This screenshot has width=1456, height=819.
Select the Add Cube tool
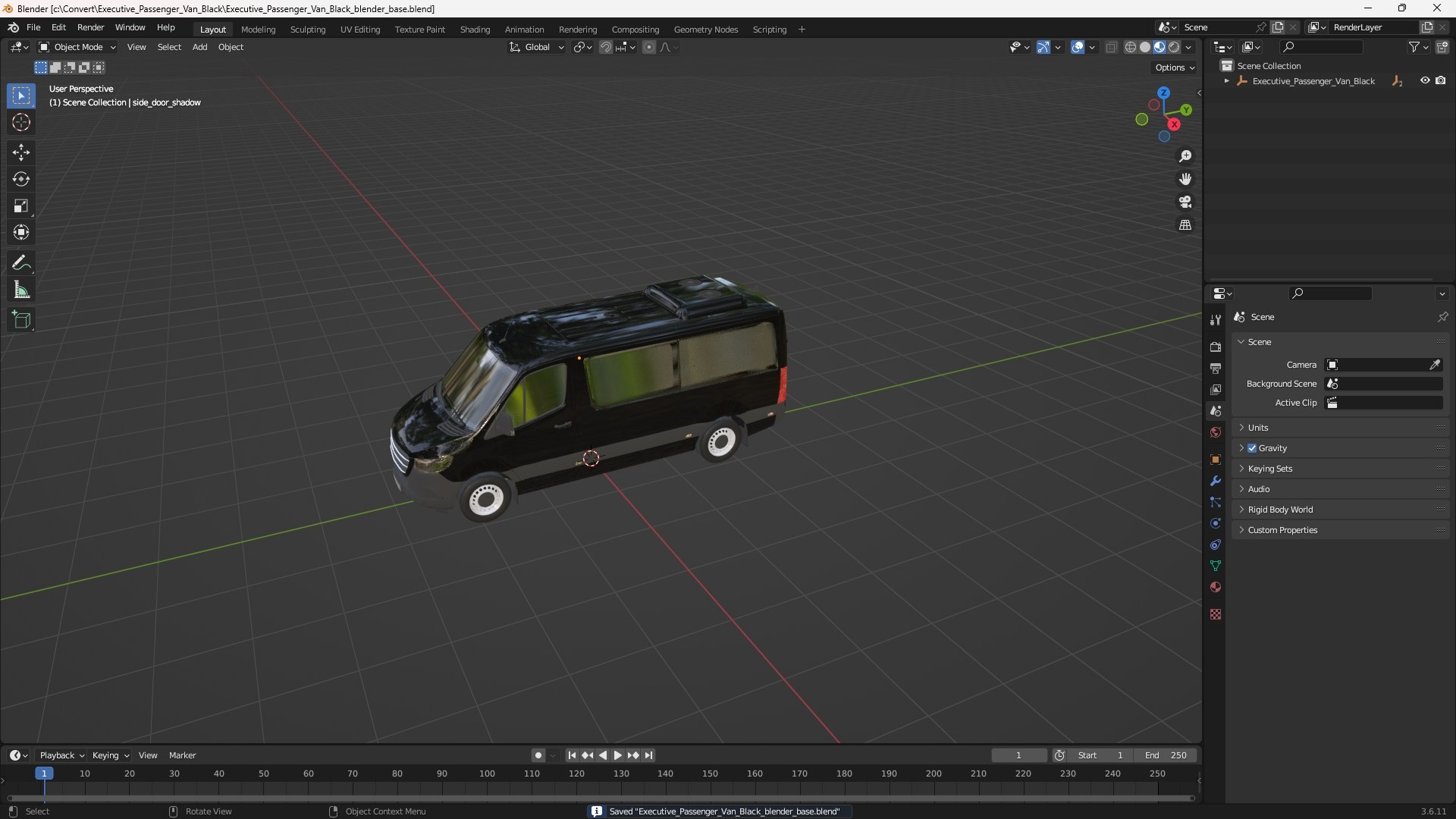(21, 320)
